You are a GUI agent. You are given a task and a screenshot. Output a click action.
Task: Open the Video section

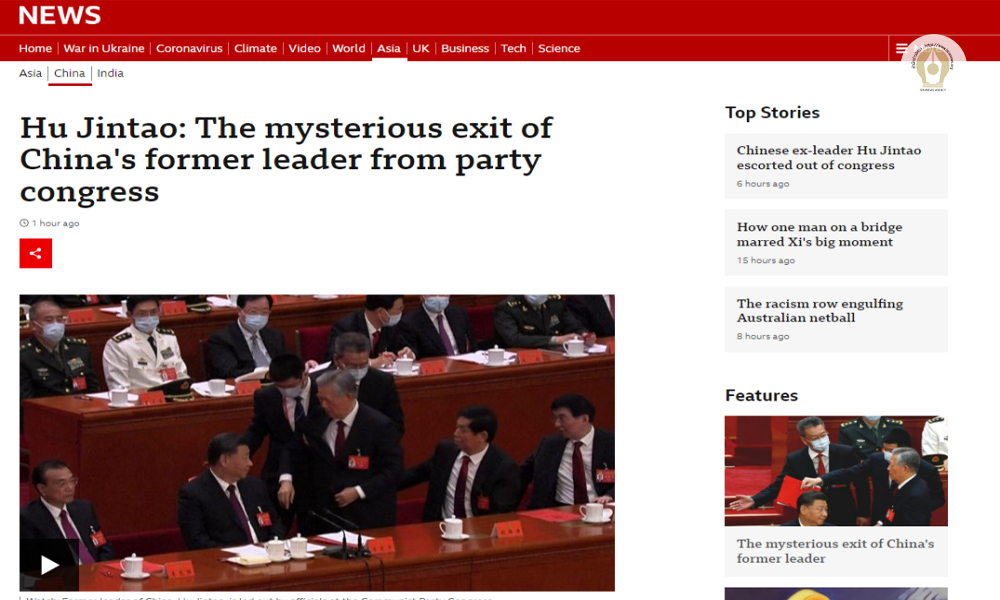click(304, 48)
